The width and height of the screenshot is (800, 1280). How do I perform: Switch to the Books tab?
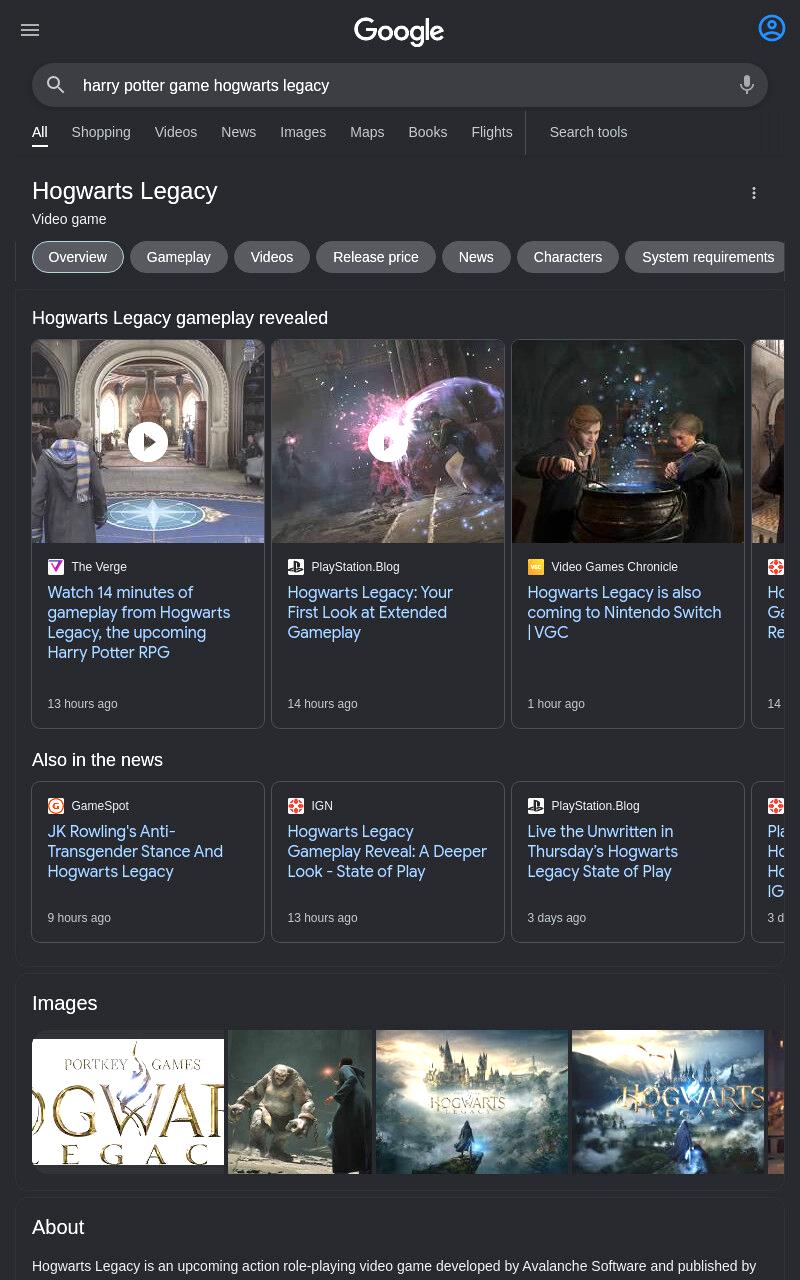coord(428,132)
